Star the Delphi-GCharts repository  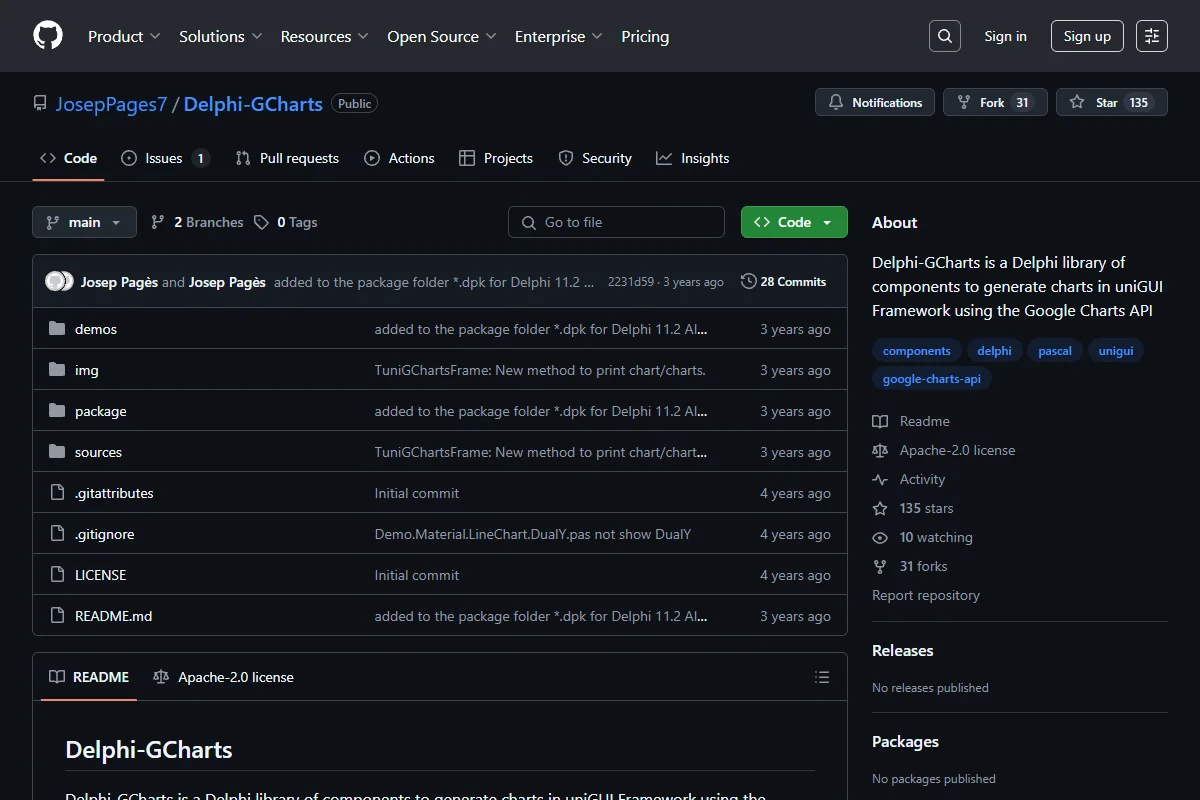click(1112, 102)
